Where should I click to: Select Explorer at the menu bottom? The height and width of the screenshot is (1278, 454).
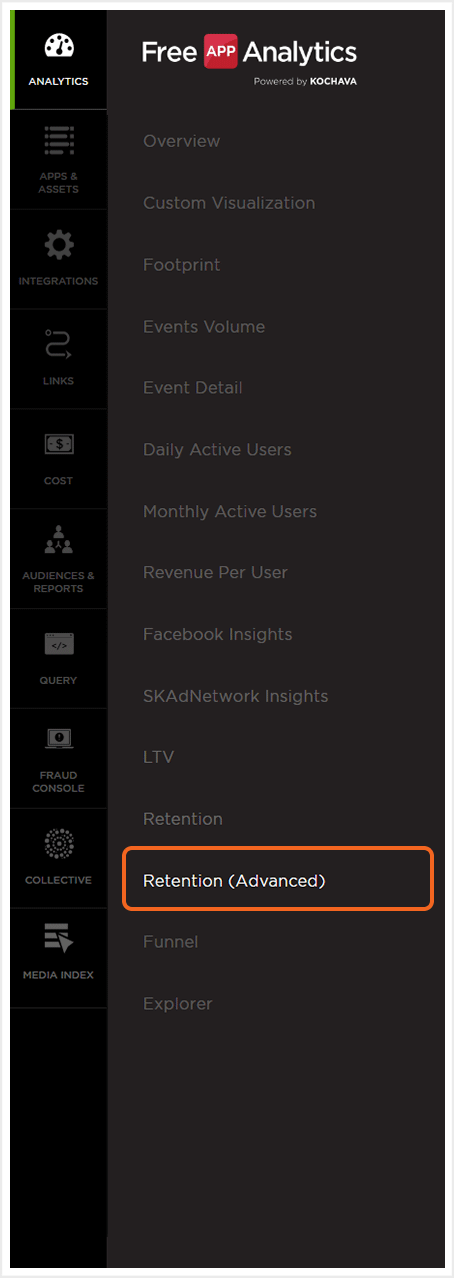(x=178, y=1004)
